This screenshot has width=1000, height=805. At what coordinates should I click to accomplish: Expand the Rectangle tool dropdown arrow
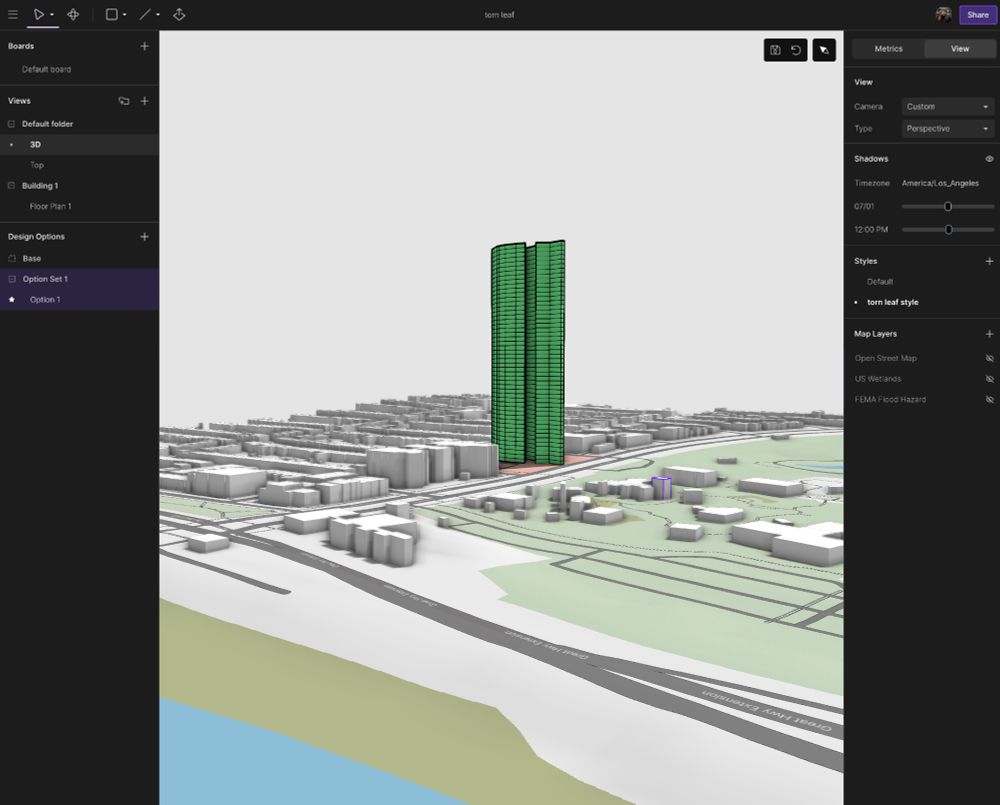pos(124,15)
